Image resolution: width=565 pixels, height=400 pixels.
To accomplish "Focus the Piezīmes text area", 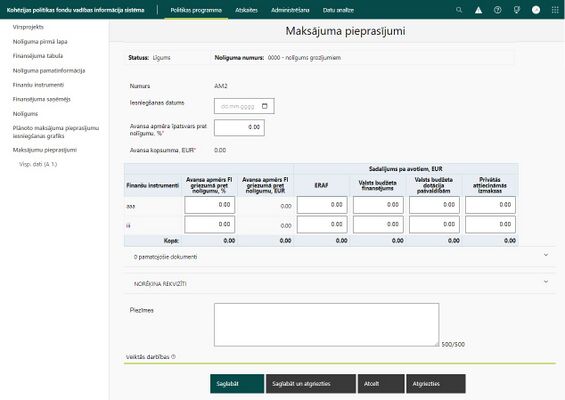I will [326, 325].
